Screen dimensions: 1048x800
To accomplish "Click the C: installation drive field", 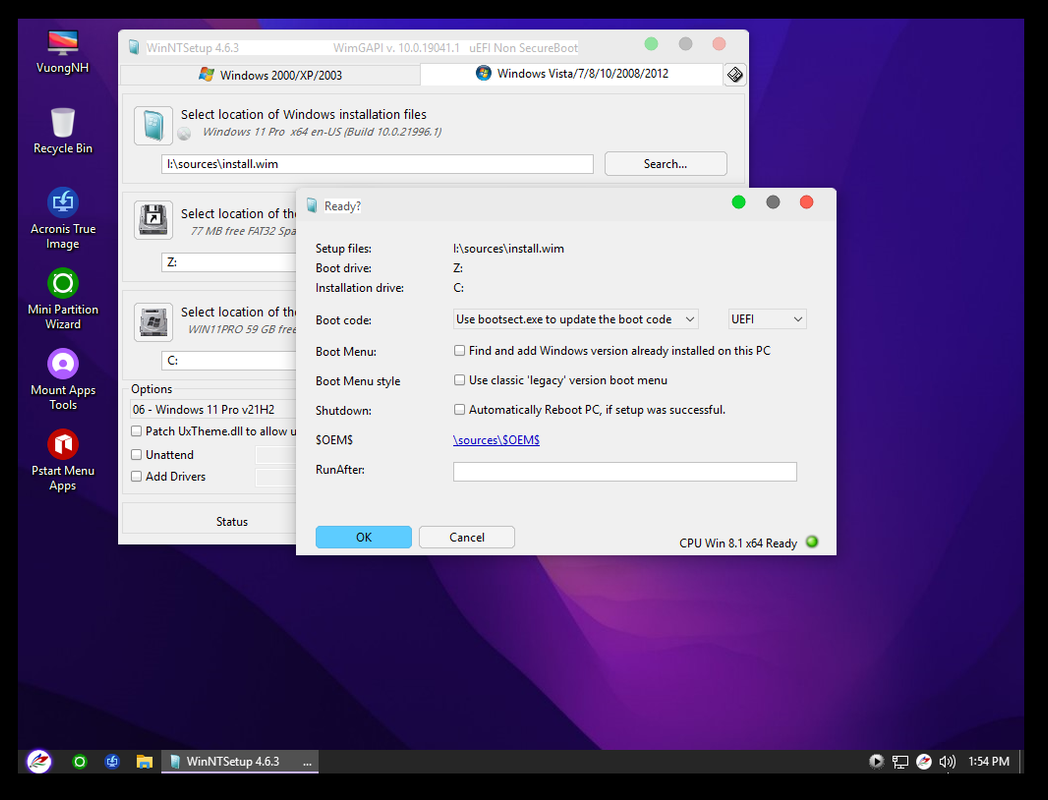I will (x=229, y=360).
